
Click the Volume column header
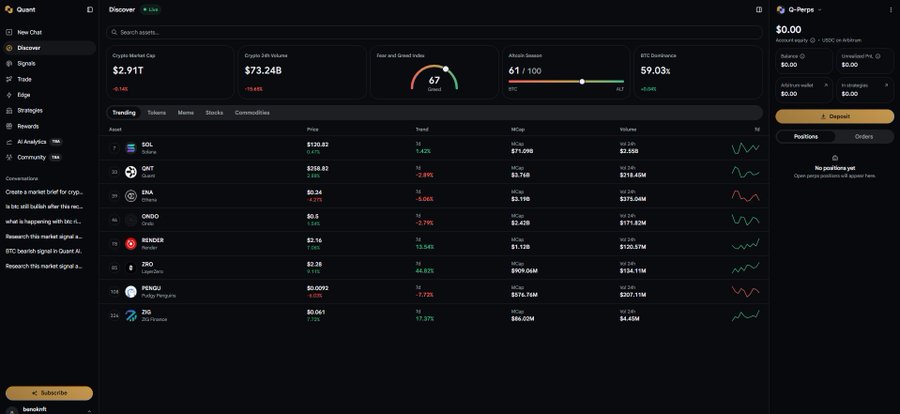[x=628, y=130]
